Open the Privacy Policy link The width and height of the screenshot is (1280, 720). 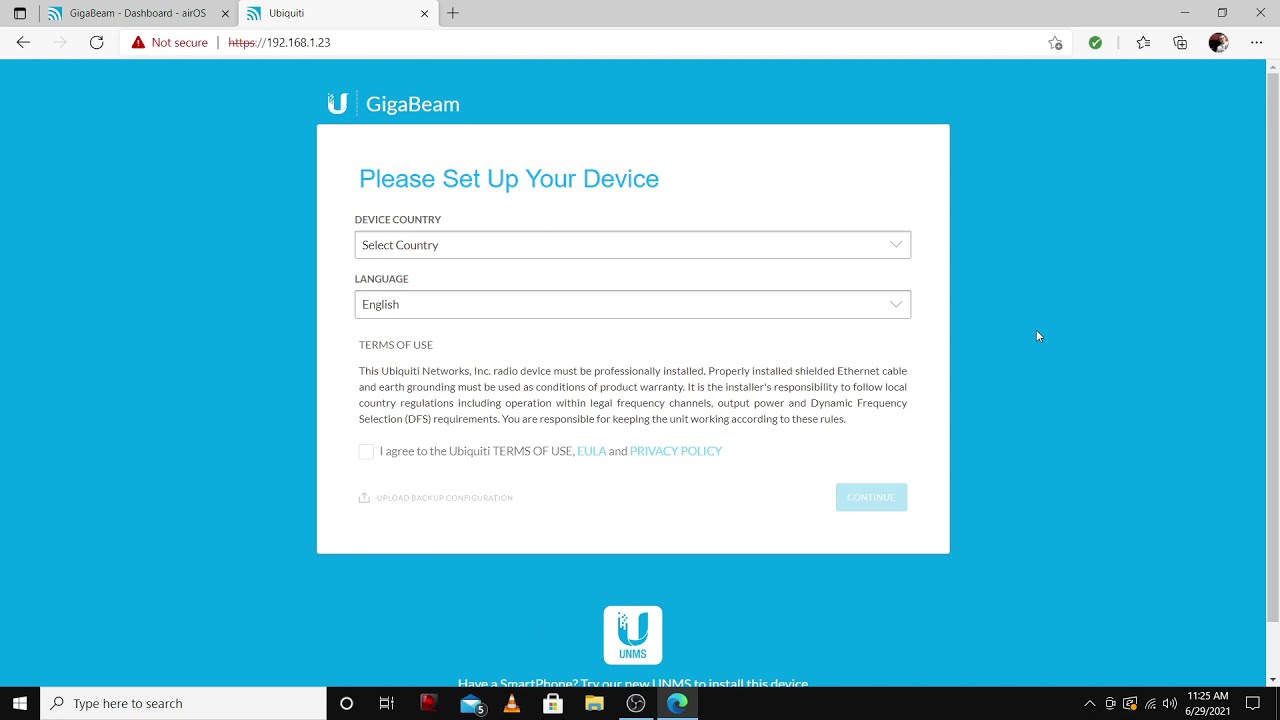click(x=675, y=451)
